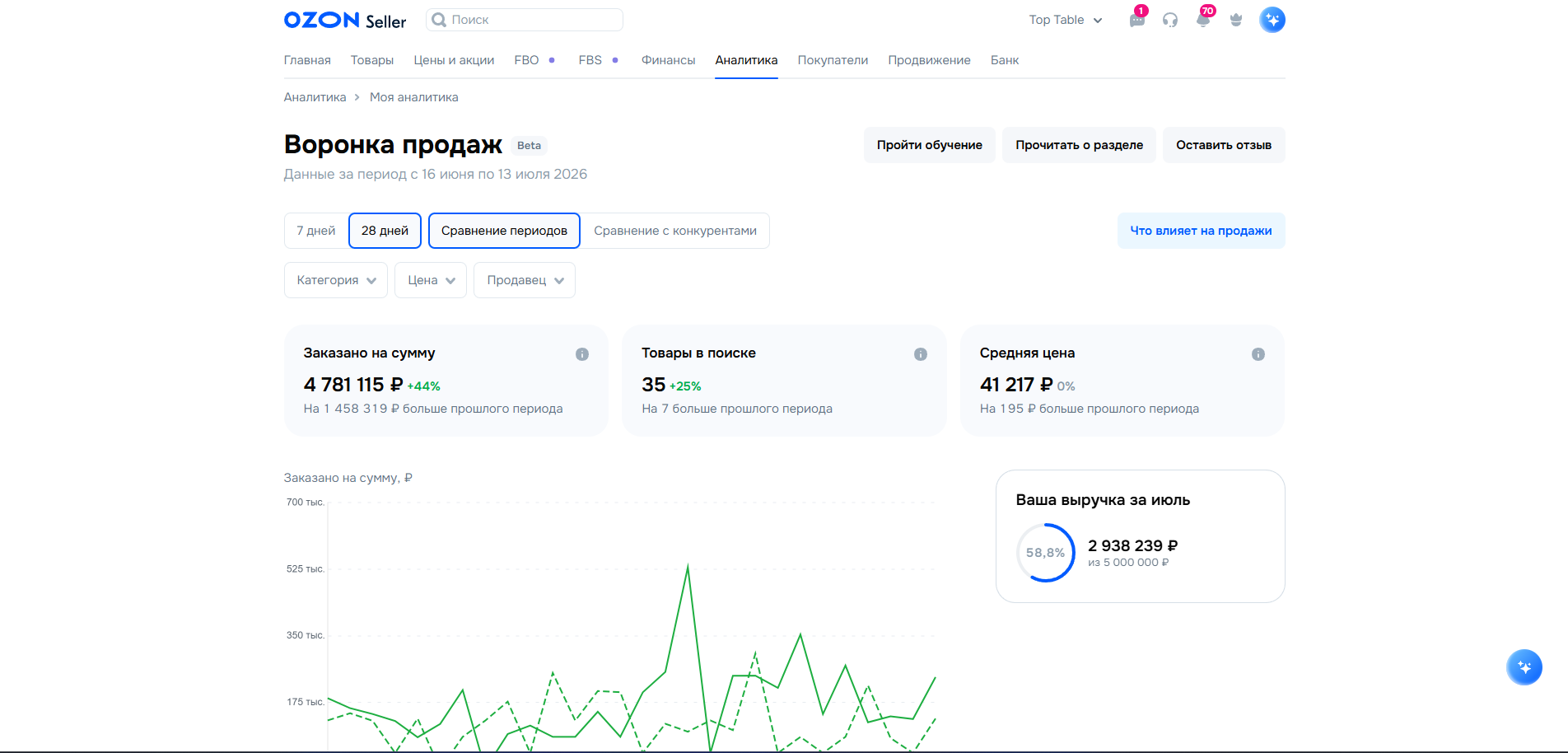Toggle Сравнение периодов mode
The image size is (1568, 753).
point(504,231)
